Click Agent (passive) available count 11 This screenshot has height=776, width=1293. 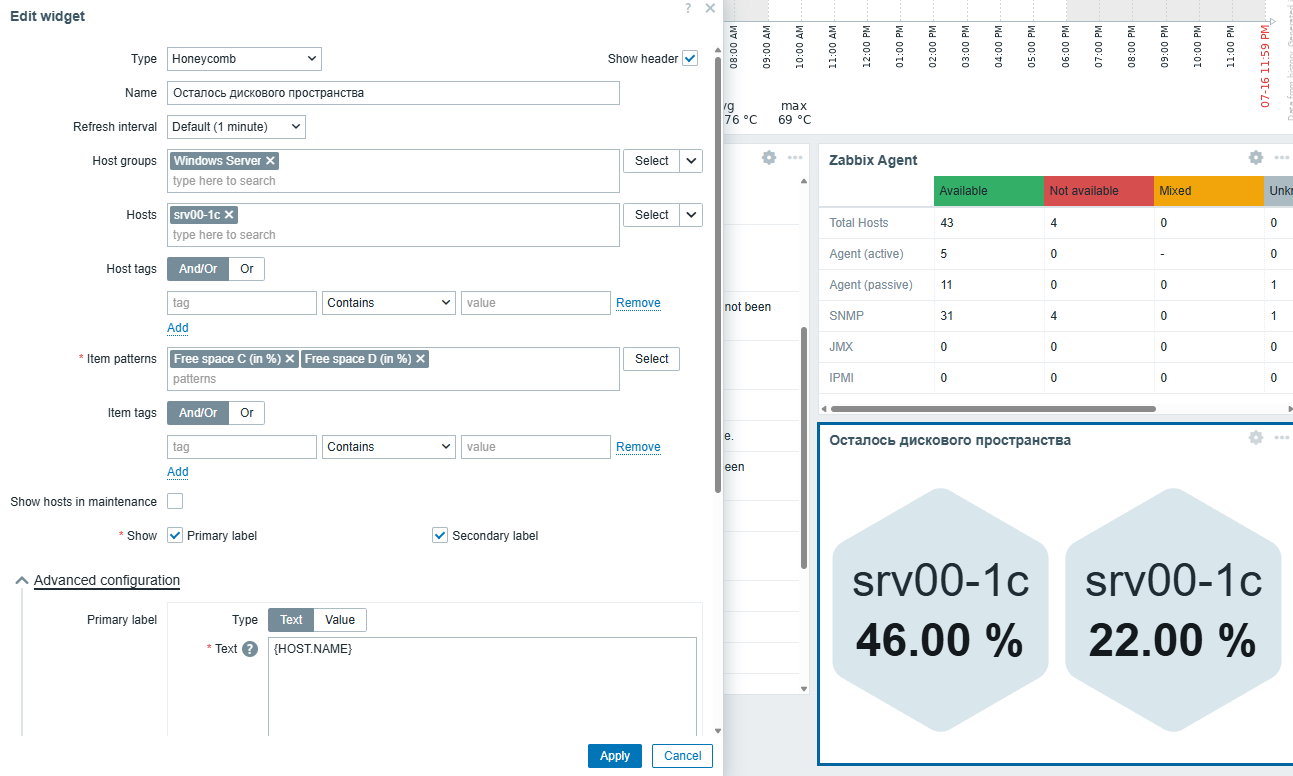pos(946,285)
